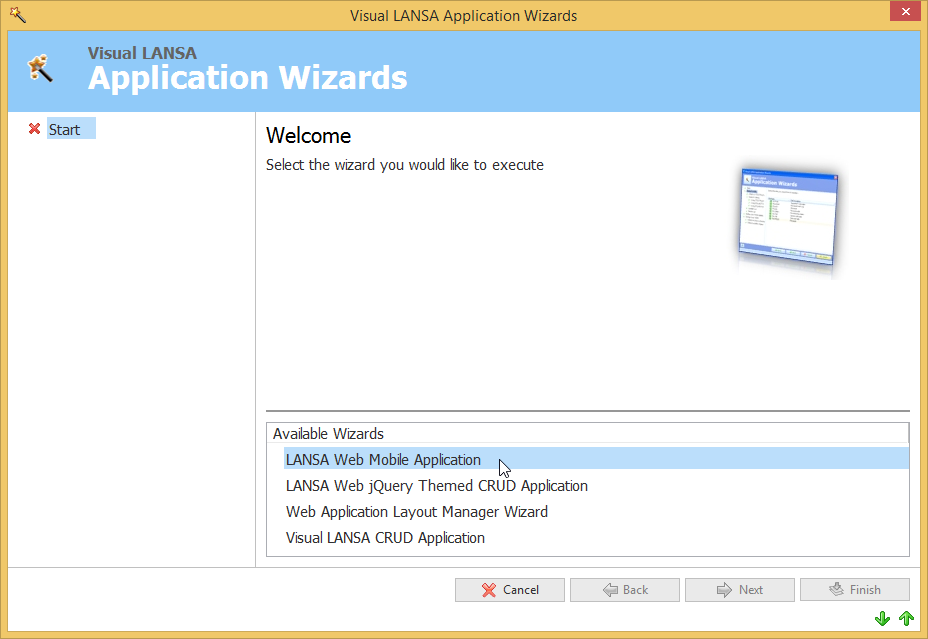
Task: Select the Start step in sidebar
Action: coord(71,129)
